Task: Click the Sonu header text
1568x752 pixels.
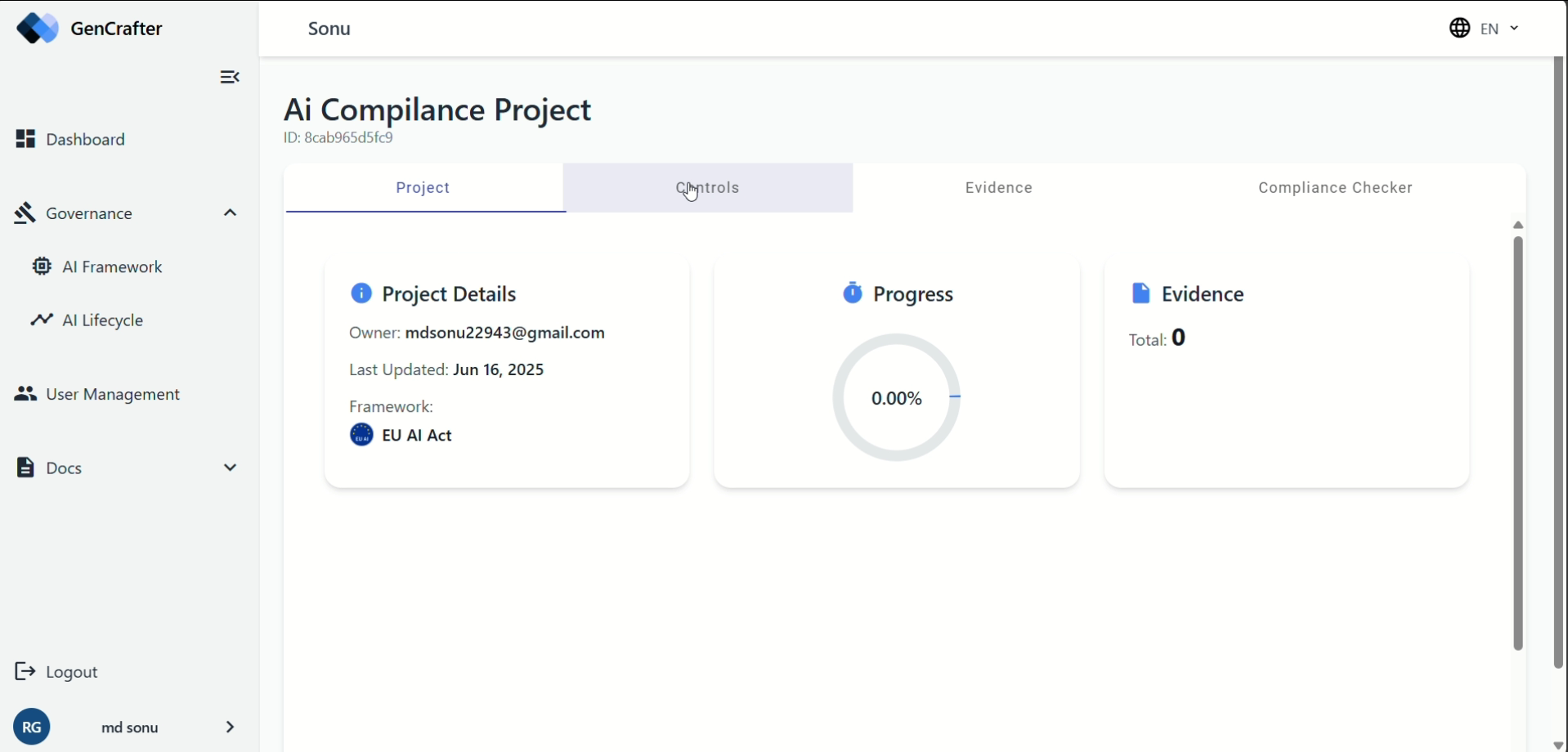Action: pyautogui.click(x=329, y=29)
